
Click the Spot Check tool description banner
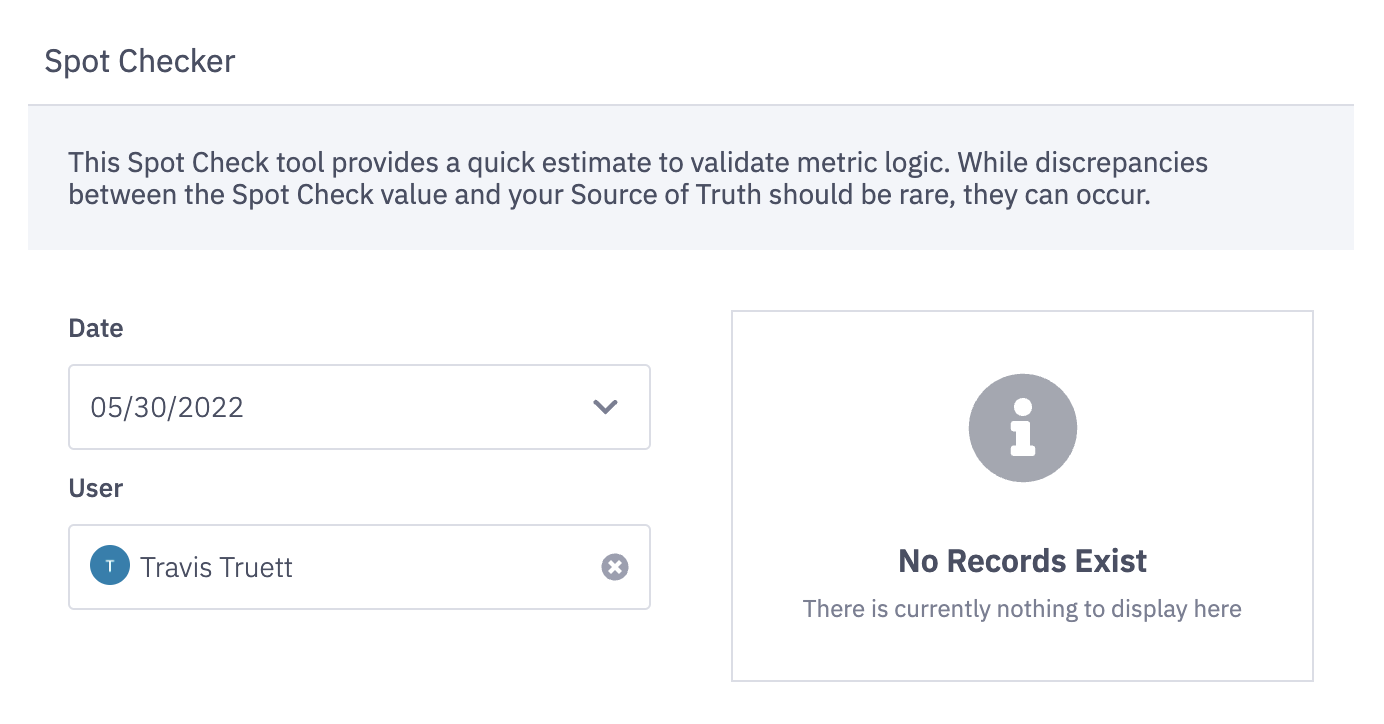click(x=690, y=177)
